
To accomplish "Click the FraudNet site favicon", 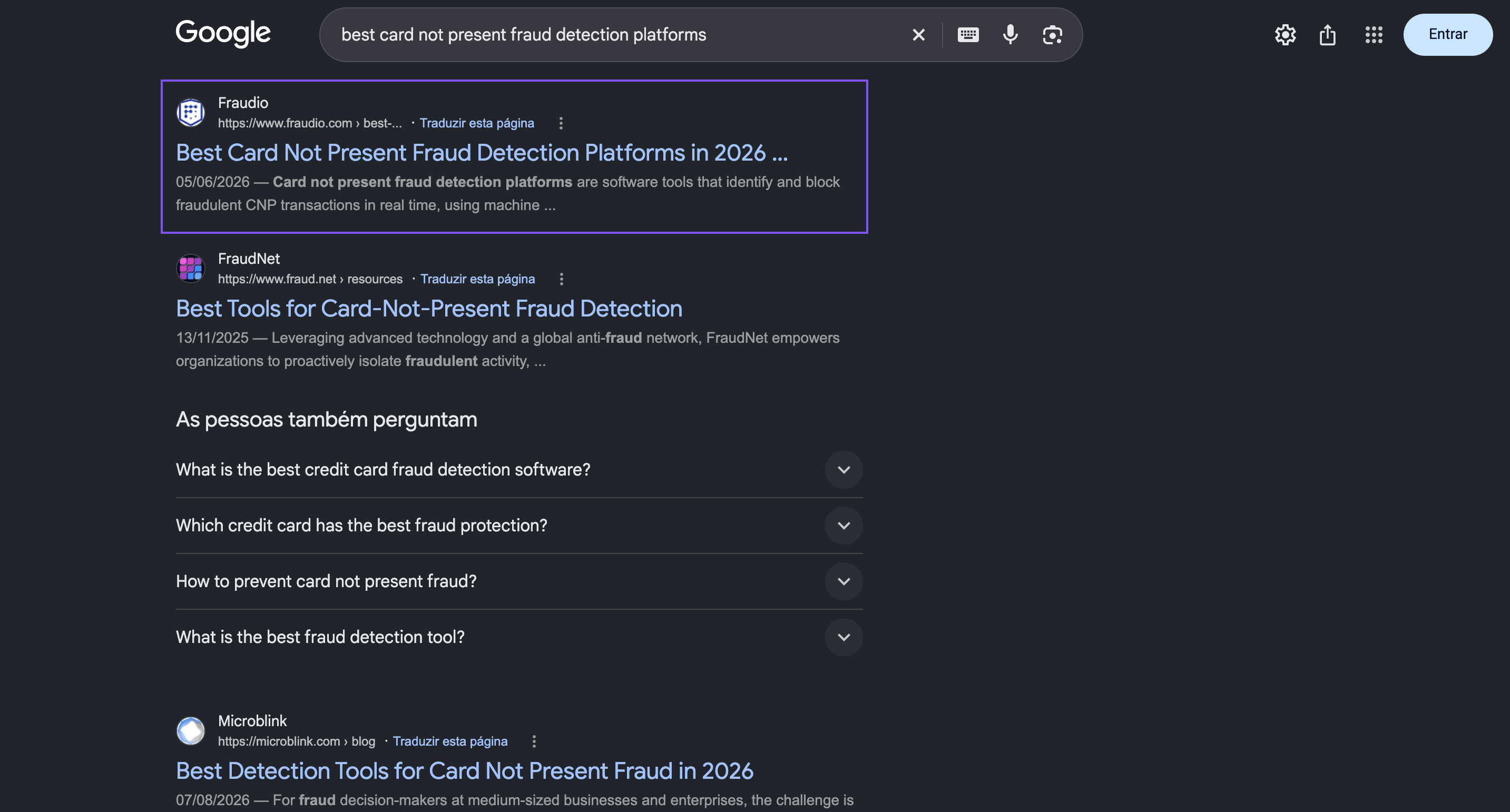I will point(191,269).
